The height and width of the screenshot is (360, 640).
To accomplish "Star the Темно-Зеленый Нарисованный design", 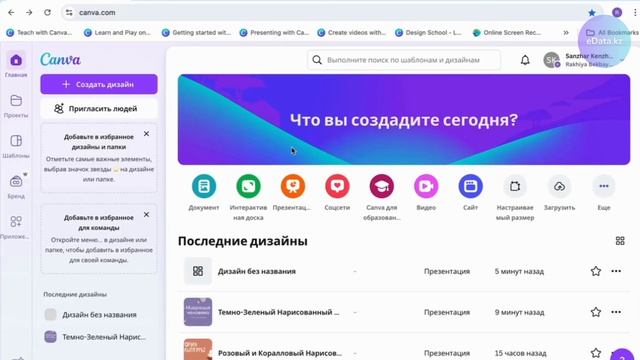I will (x=596, y=312).
